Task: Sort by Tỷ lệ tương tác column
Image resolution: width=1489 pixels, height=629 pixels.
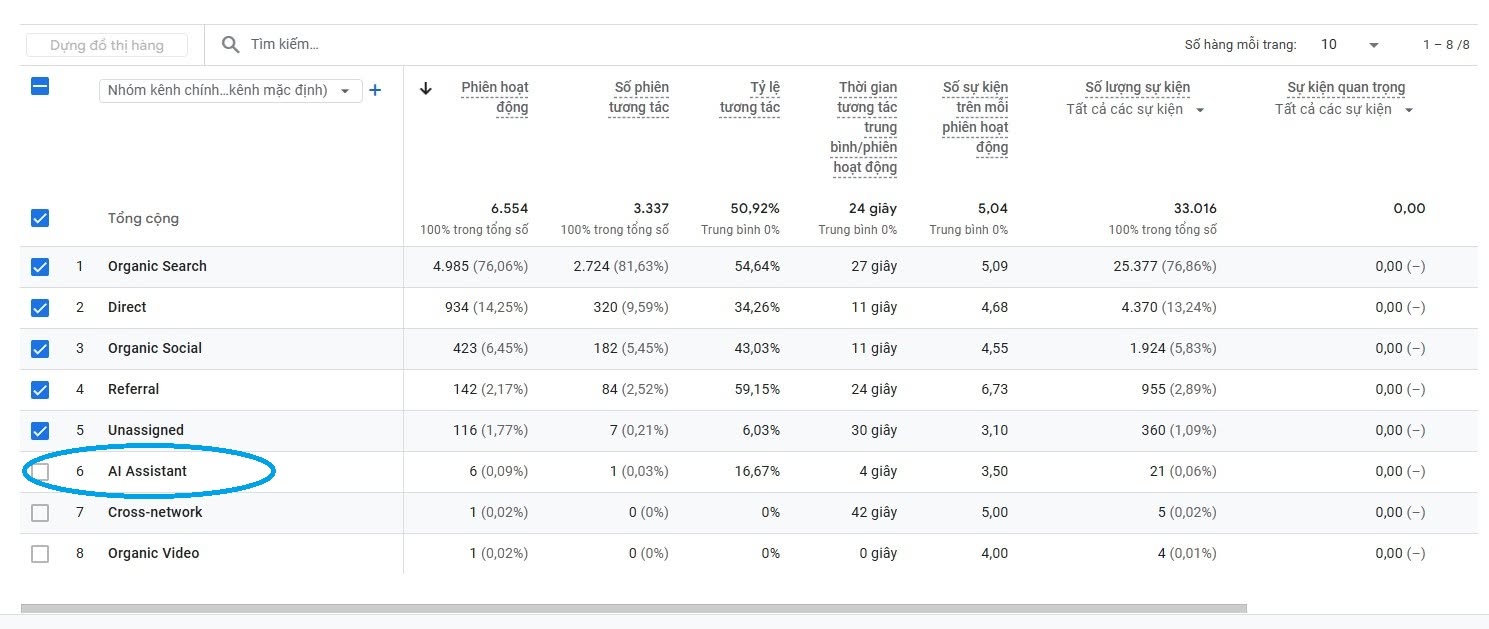Action: click(750, 97)
